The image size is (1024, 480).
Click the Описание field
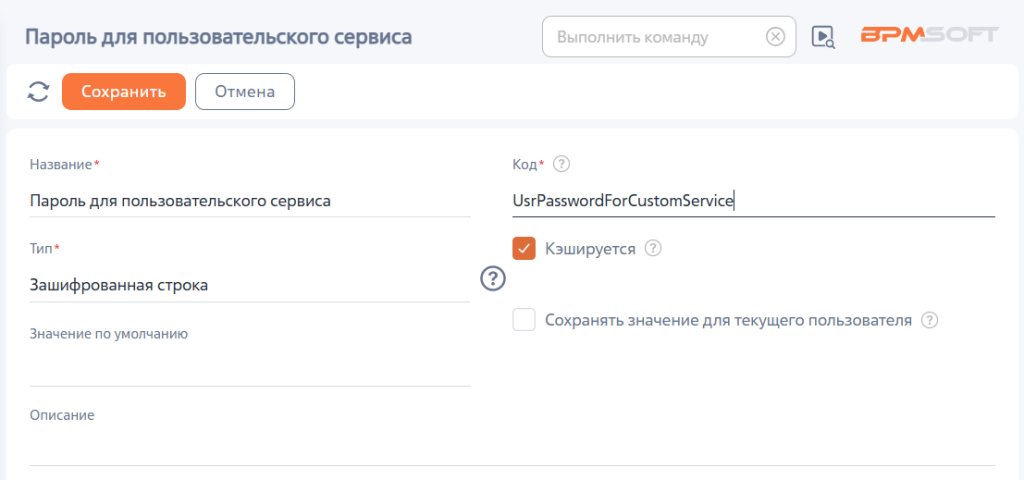pyautogui.click(x=513, y=449)
